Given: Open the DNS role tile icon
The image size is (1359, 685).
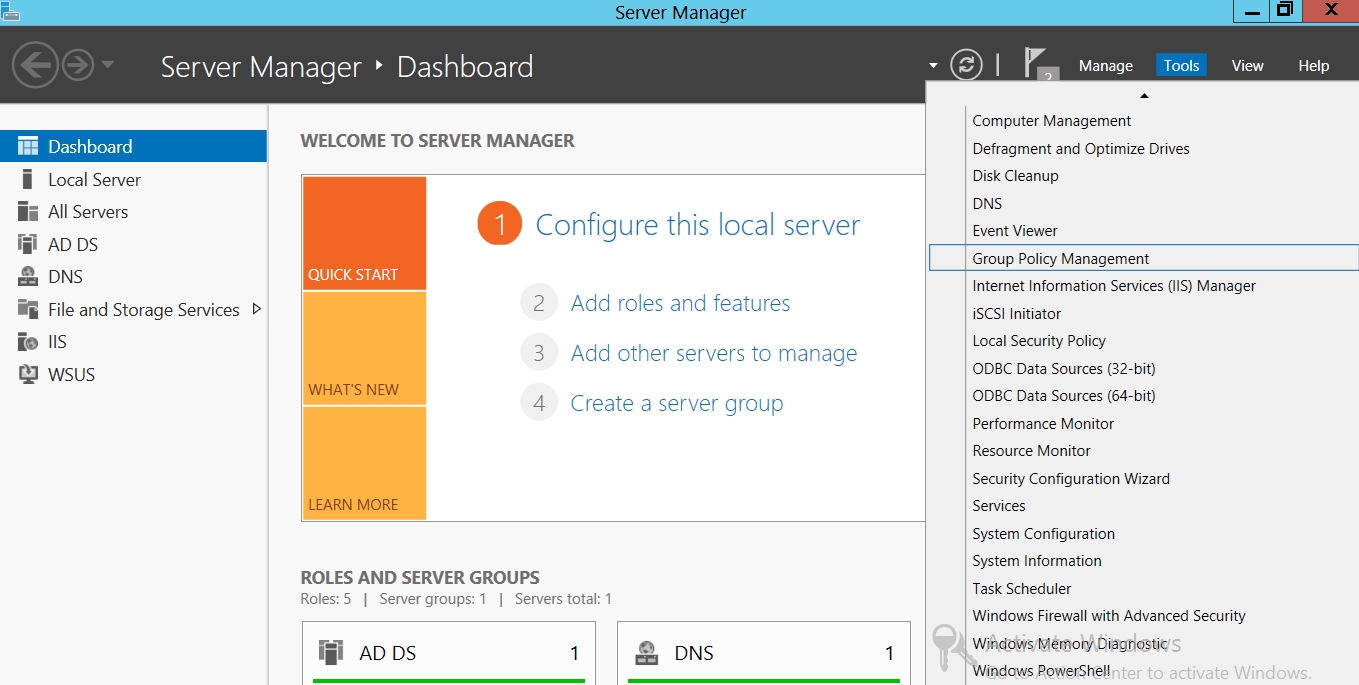Looking at the screenshot, I should [646, 652].
